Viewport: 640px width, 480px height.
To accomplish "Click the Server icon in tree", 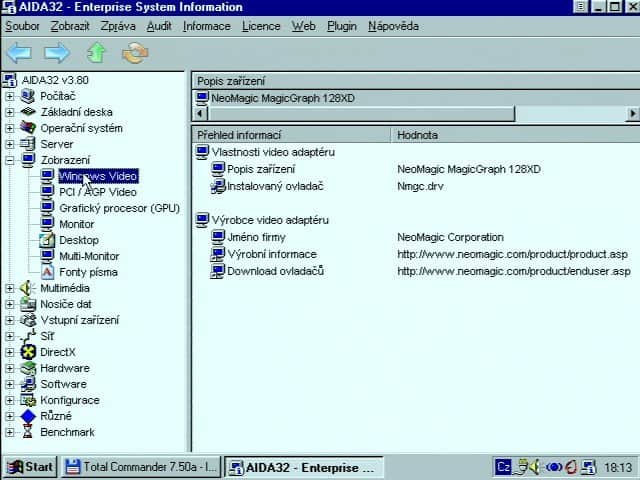I will pos(28,144).
